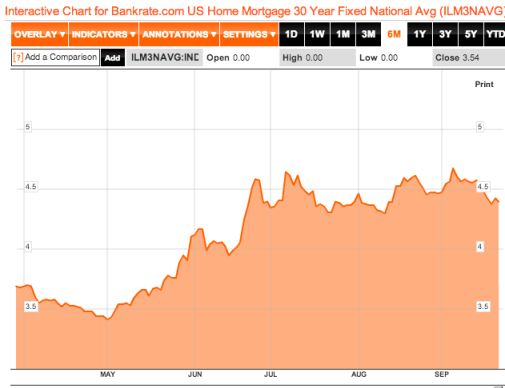Switch to the YTD range
This screenshot has height=388, width=505.
point(494,34)
